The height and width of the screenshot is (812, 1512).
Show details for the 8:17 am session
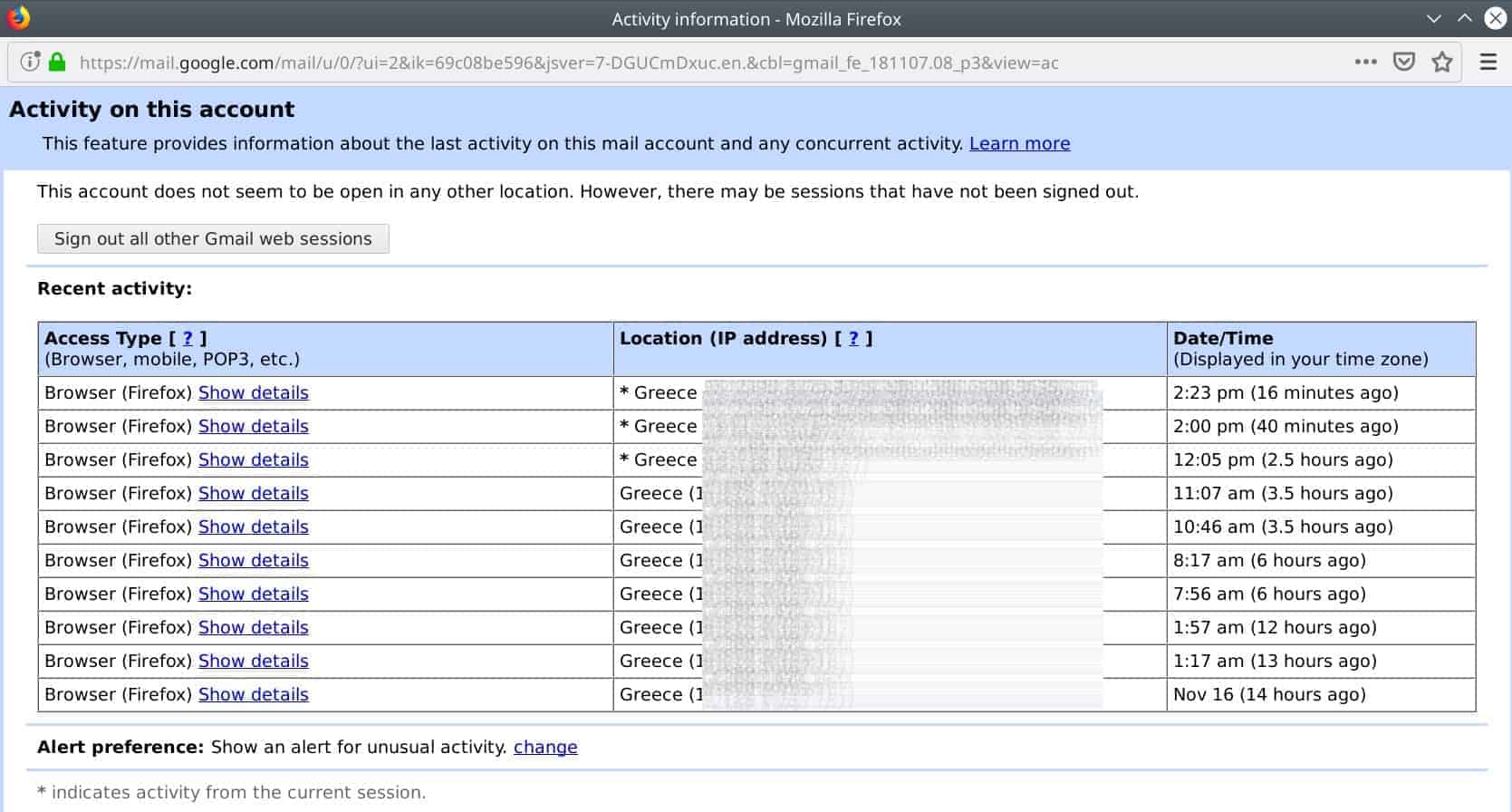click(x=254, y=560)
